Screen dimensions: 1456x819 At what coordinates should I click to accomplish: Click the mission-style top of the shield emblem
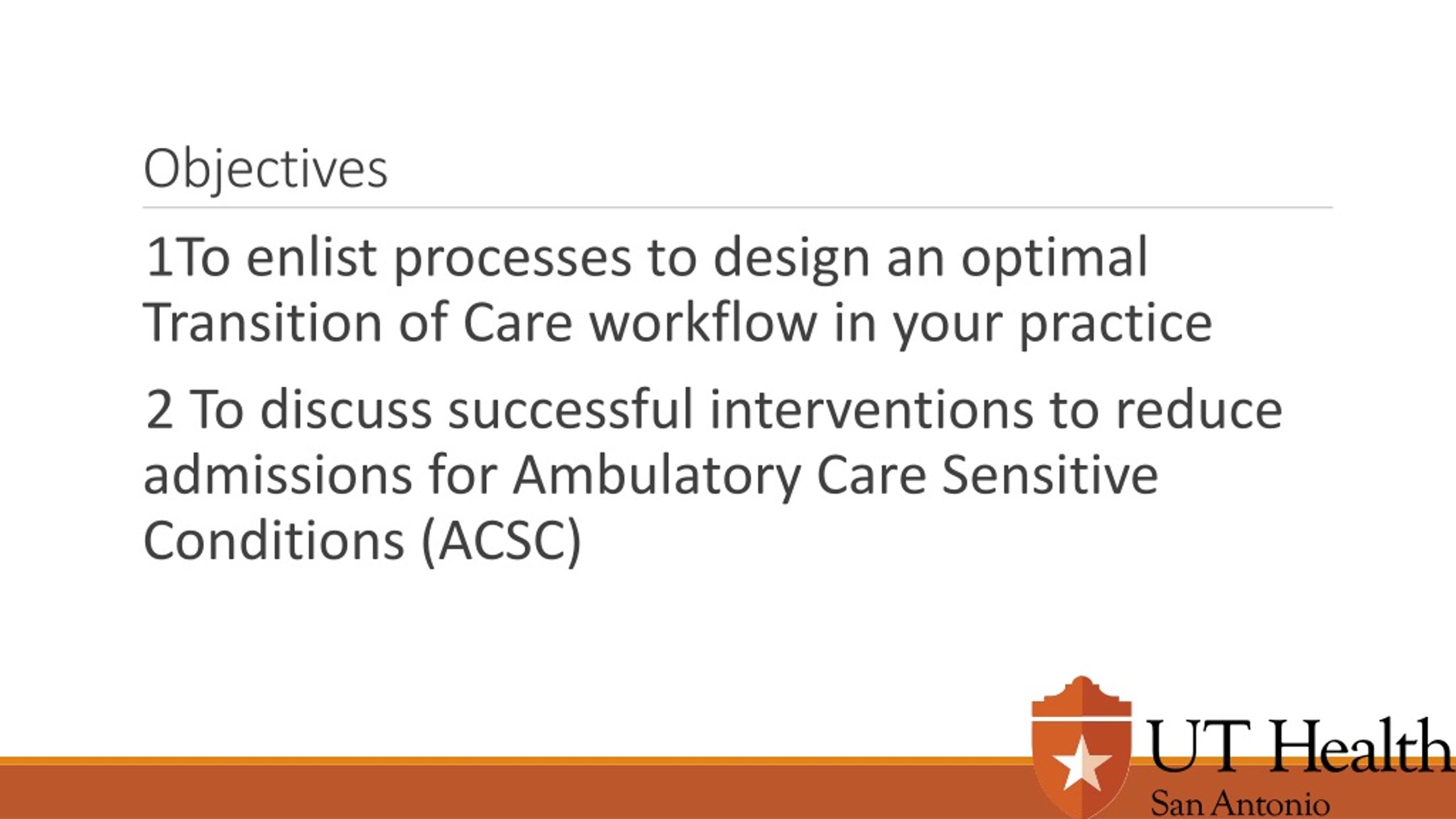tap(1081, 697)
